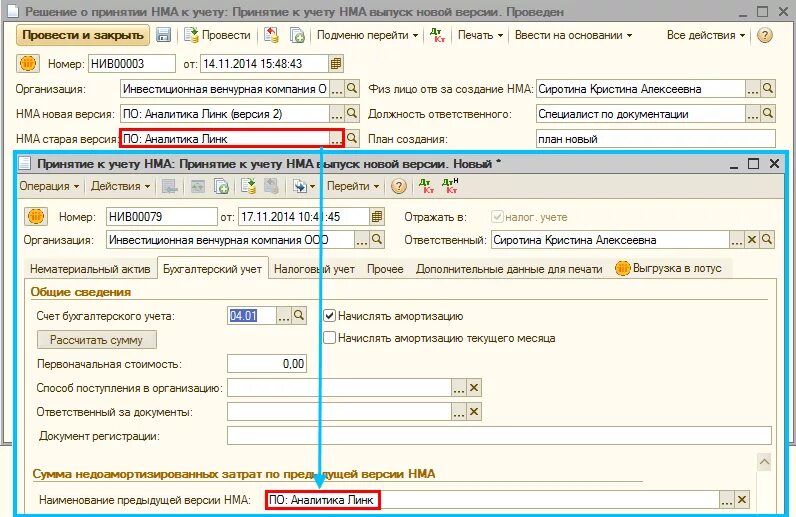Clear Способ поступления в организацию field
The image size is (796, 517).
[474, 388]
